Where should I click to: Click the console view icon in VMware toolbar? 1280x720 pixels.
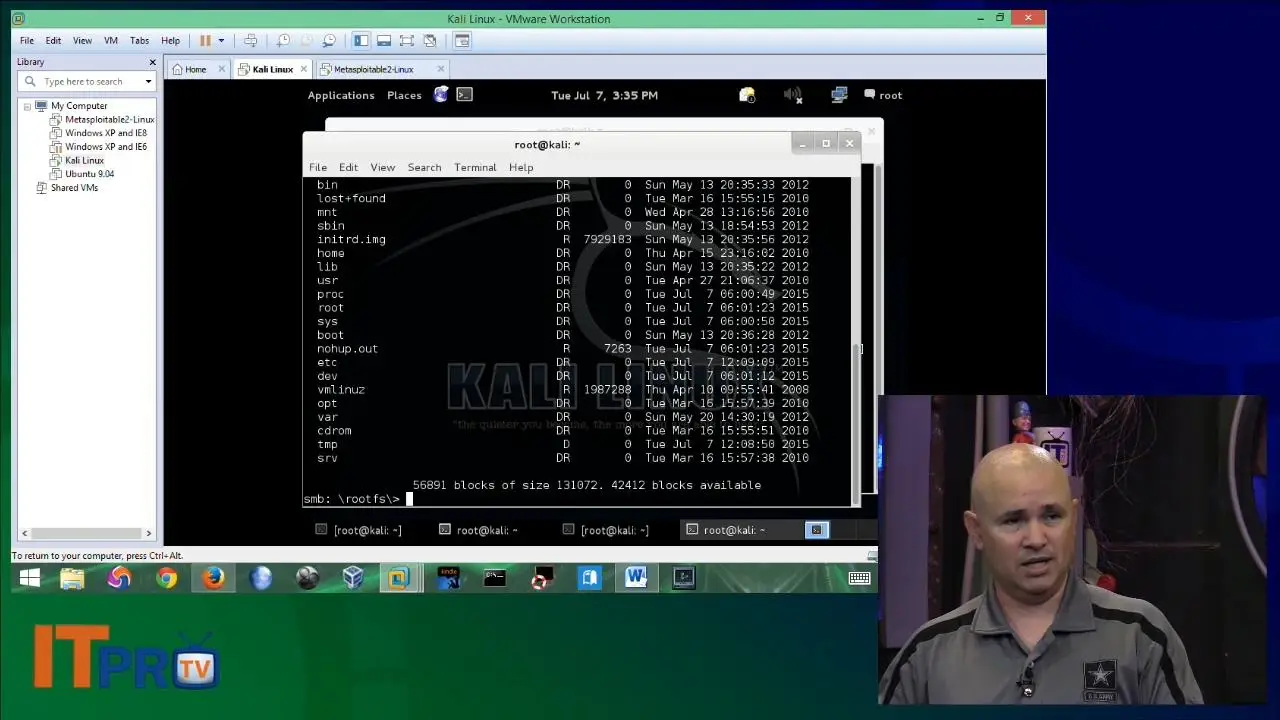[462, 41]
